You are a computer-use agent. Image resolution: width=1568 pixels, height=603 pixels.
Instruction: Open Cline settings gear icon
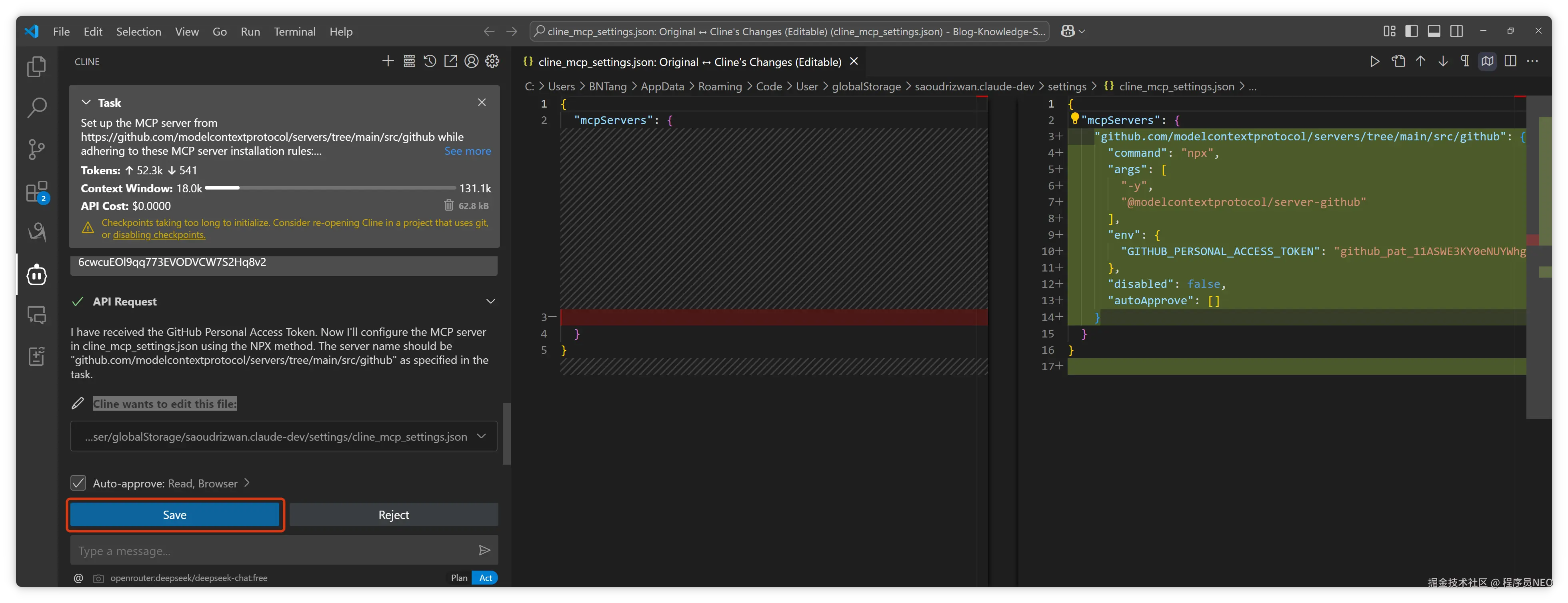pos(492,62)
